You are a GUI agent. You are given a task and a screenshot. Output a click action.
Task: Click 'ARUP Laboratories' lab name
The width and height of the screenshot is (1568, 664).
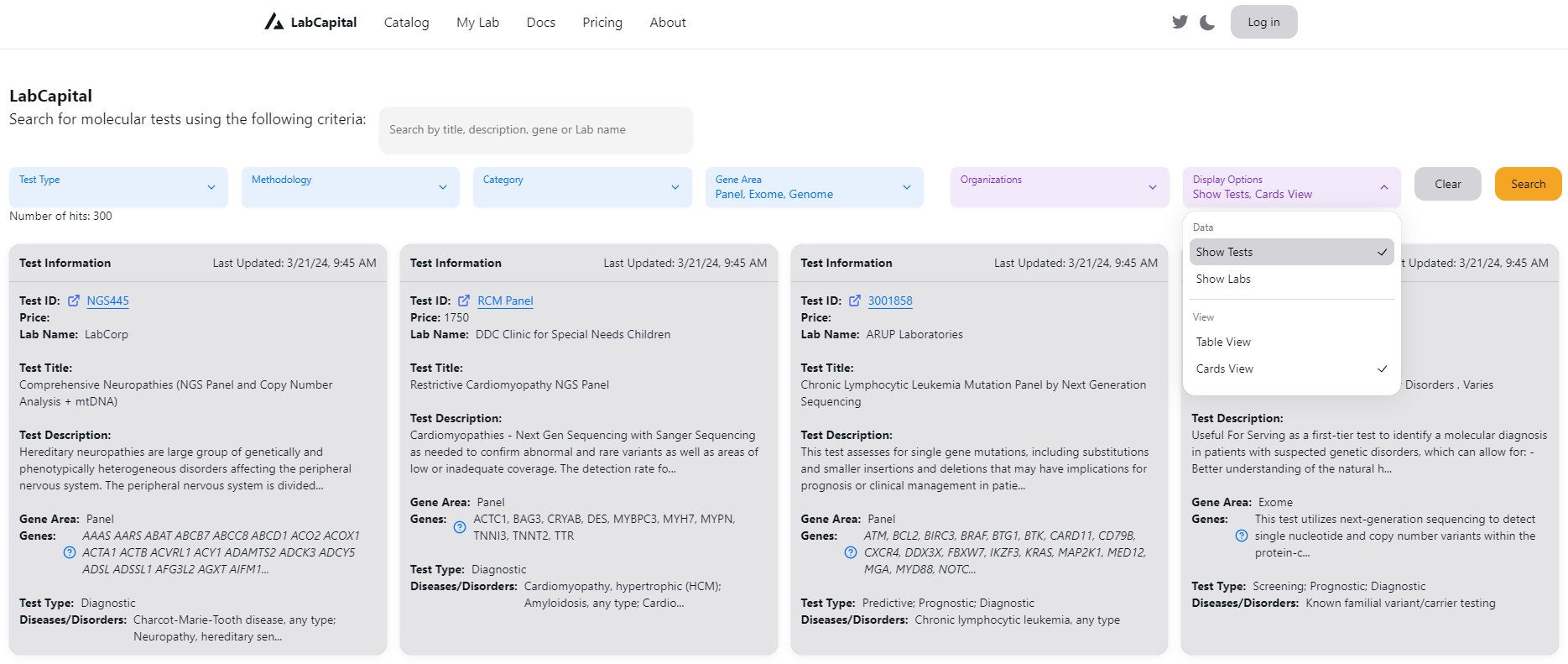[x=914, y=334]
